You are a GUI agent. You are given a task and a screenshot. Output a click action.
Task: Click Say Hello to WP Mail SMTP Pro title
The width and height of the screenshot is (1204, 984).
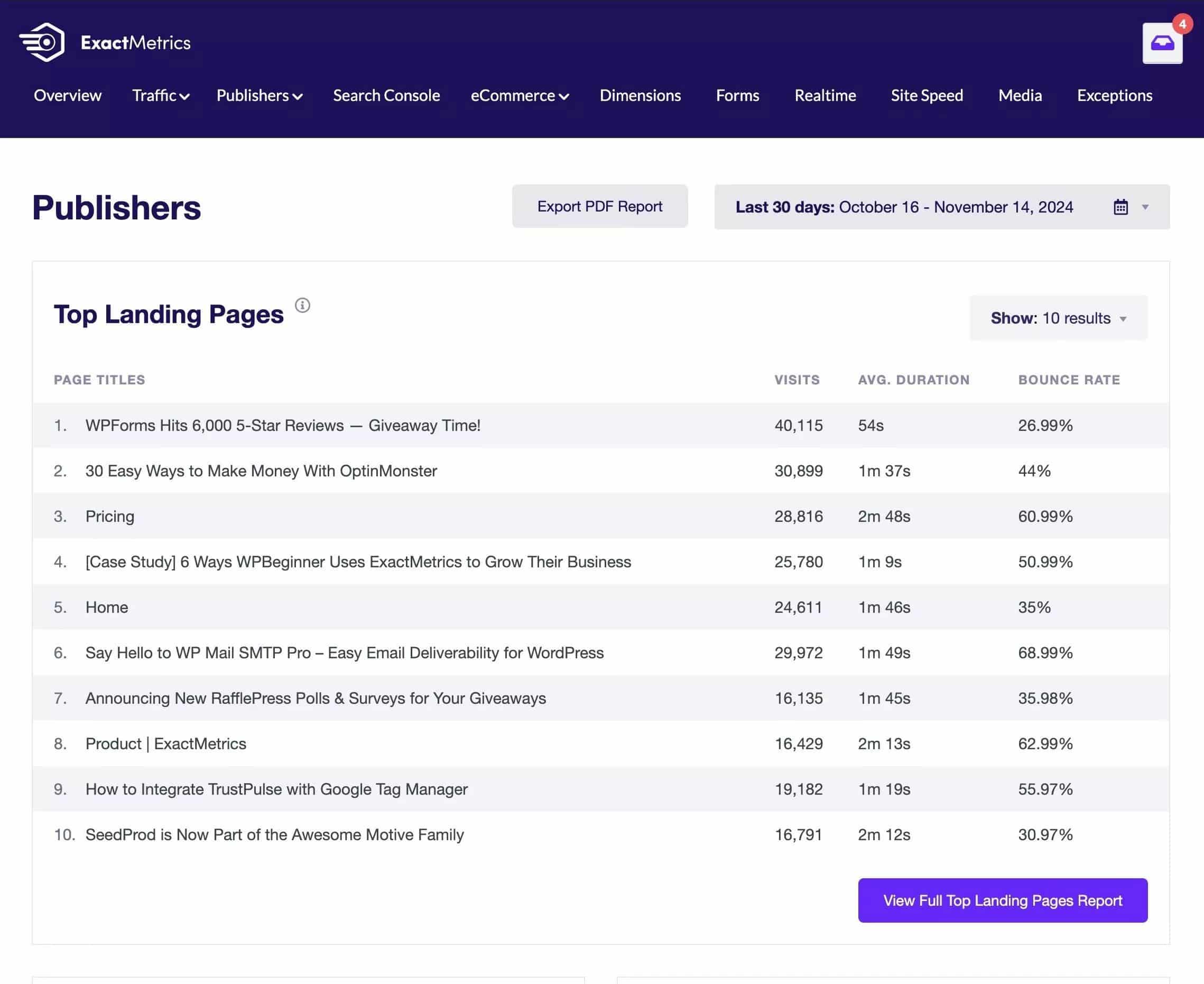(x=345, y=652)
